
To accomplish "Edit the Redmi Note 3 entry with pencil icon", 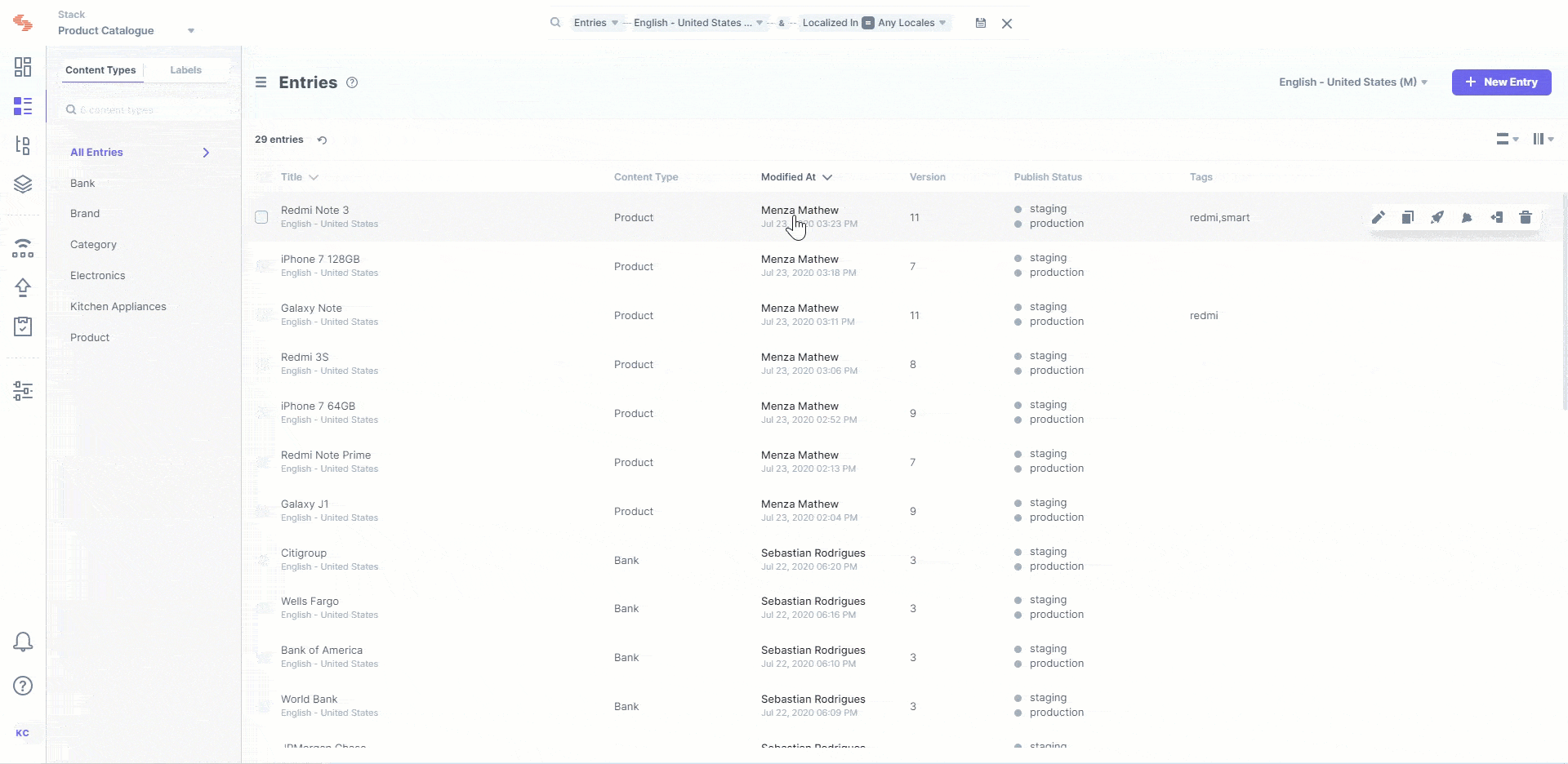I will coord(1379,217).
